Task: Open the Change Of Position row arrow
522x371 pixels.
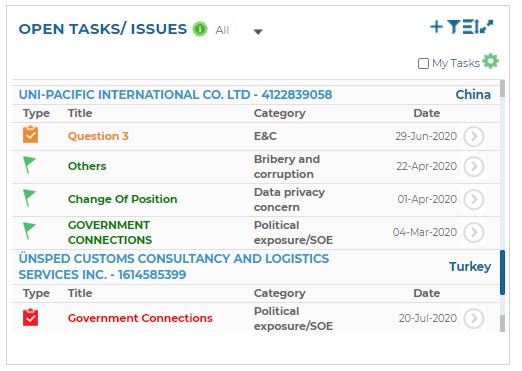Action: coord(474,199)
